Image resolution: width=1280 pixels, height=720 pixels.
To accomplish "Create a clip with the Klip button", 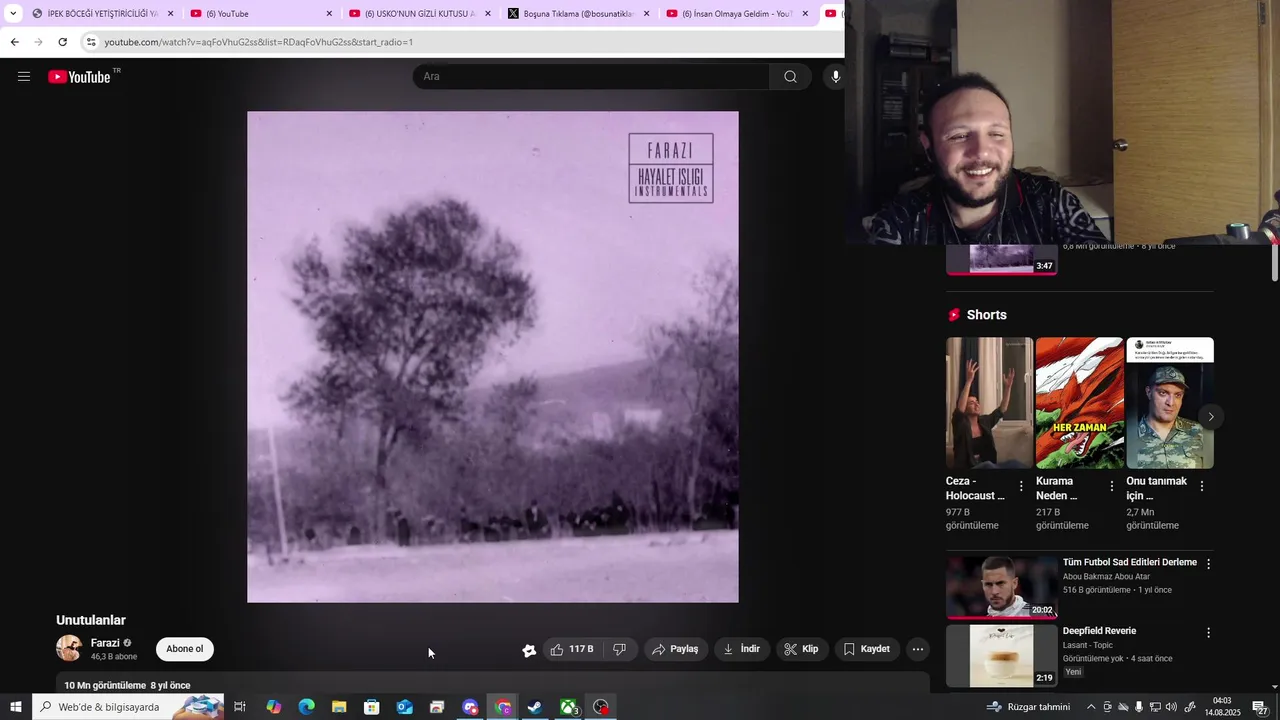I will tap(802, 649).
